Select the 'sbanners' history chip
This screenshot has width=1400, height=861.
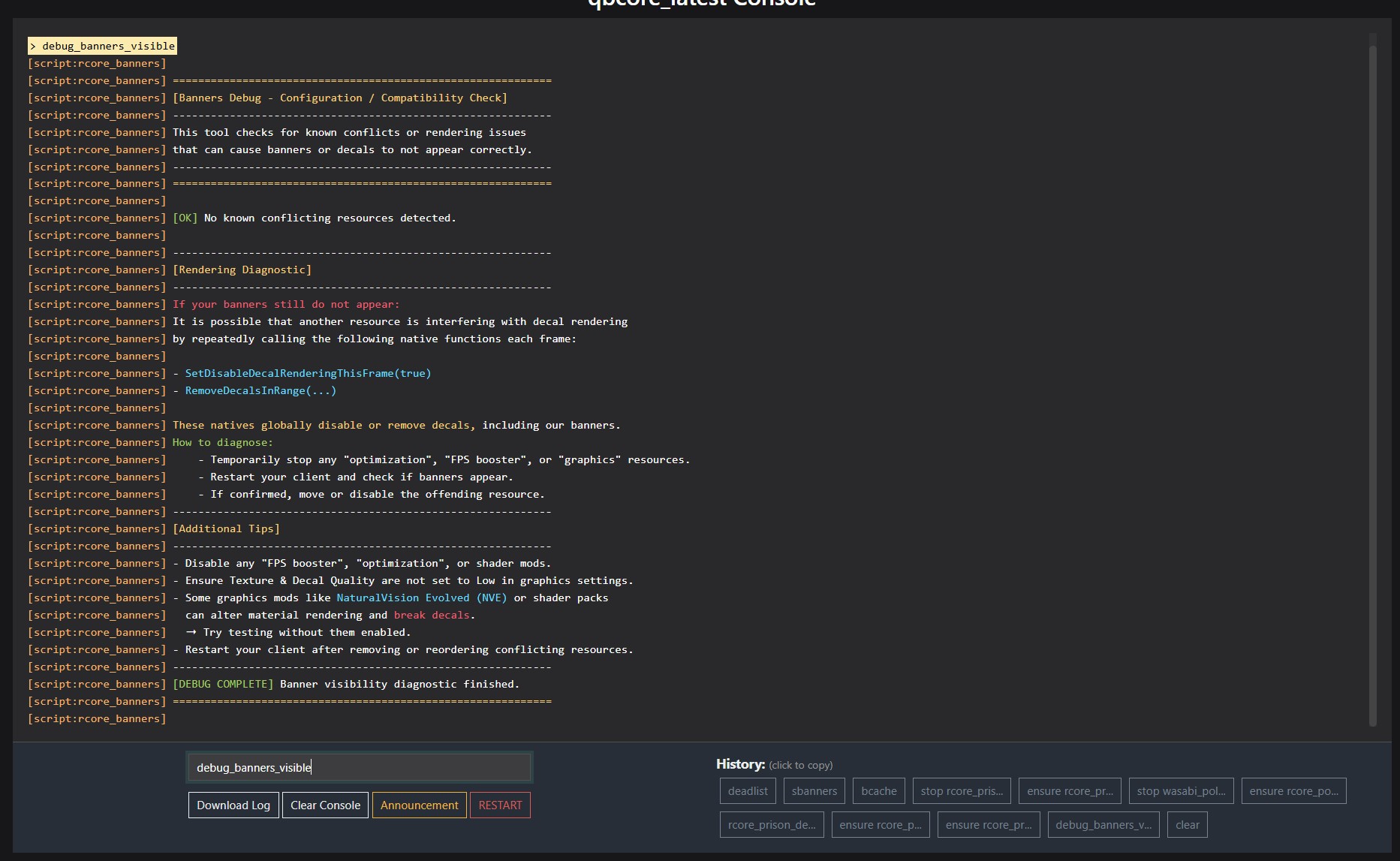click(x=814, y=790)
